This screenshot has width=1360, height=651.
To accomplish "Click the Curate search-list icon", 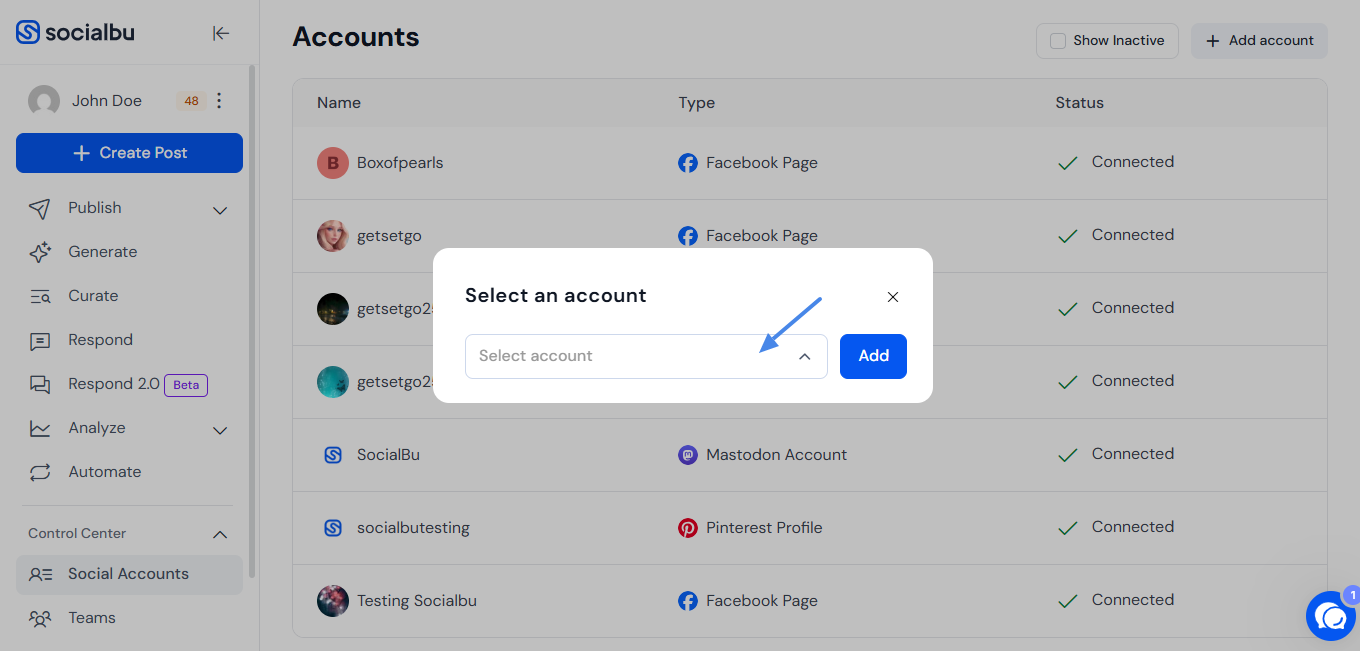I will pos(40,296).
